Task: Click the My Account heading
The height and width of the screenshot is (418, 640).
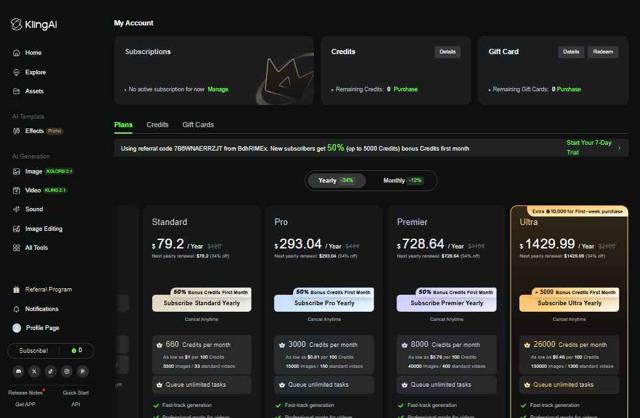Action: 133,23
